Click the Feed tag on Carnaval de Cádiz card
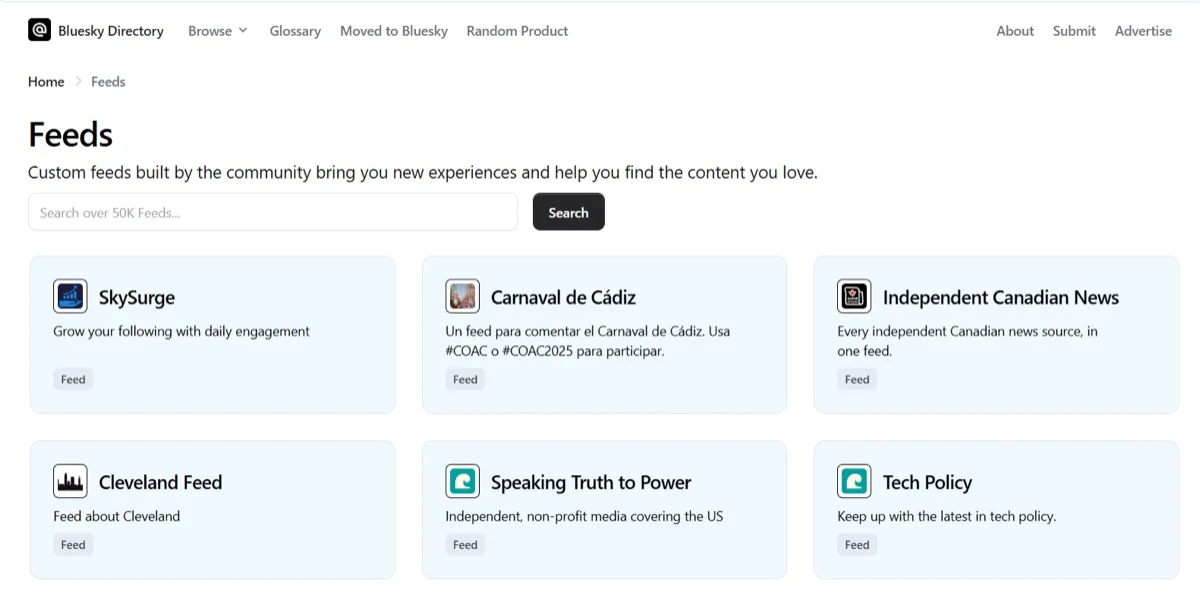This screenshot has width=1200, height=593. pos(465,380)
